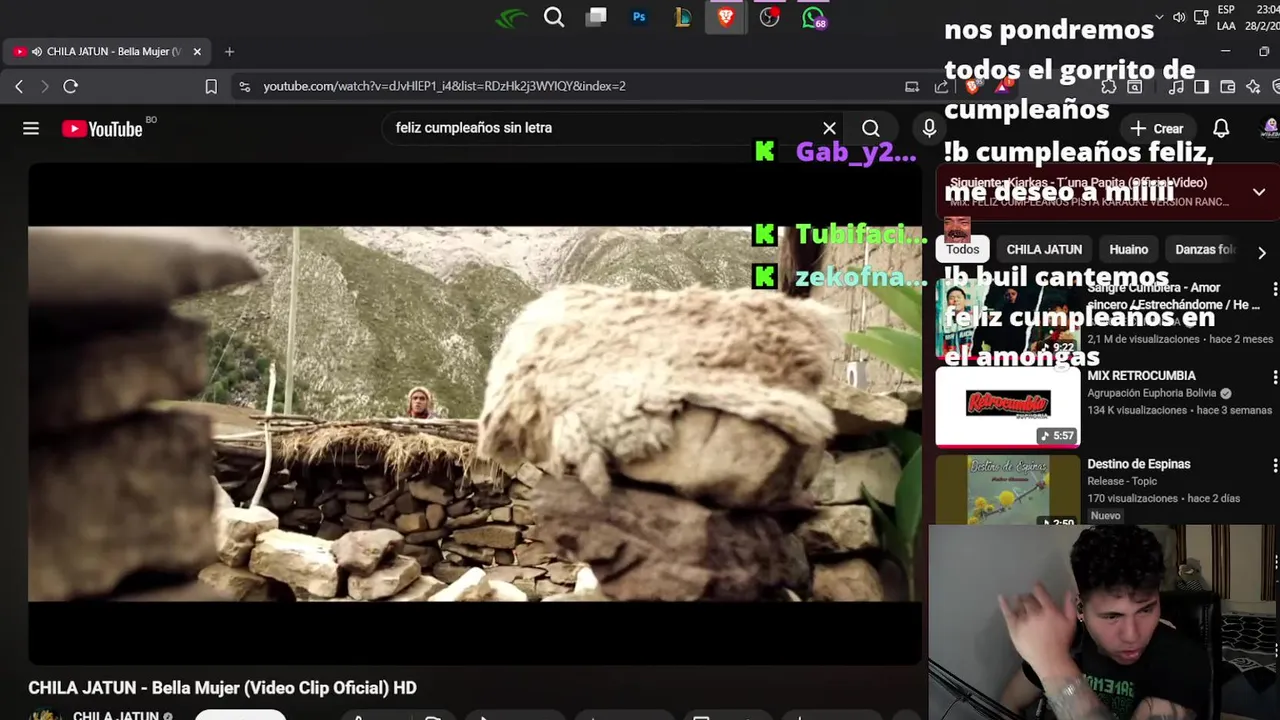Screen dimensions: 1280x720
Task: Open options for the Sangre Cumbiera video
Action: [x=1274, y=289]
